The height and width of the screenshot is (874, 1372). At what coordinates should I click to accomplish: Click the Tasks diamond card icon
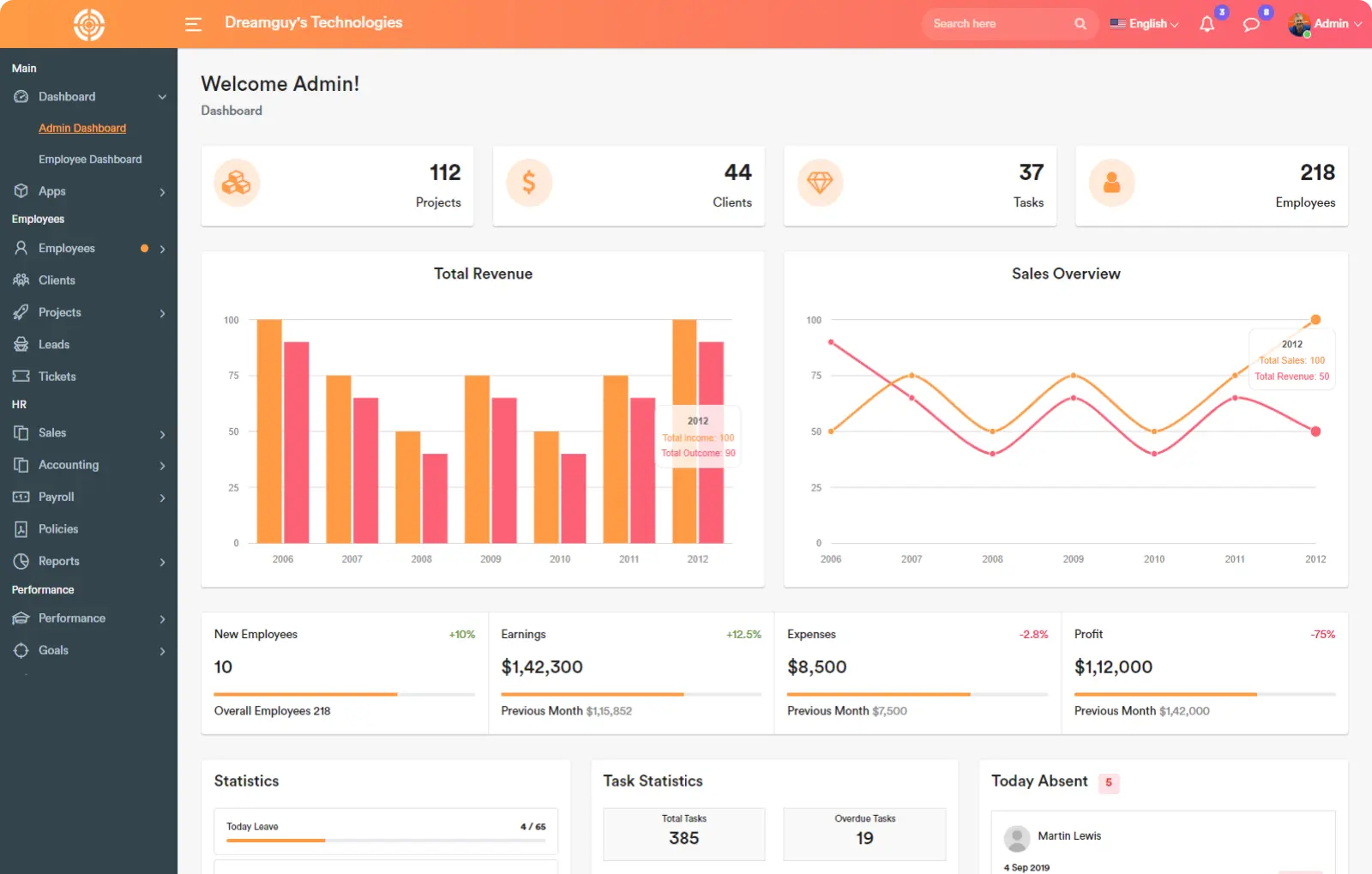[821, 183]
